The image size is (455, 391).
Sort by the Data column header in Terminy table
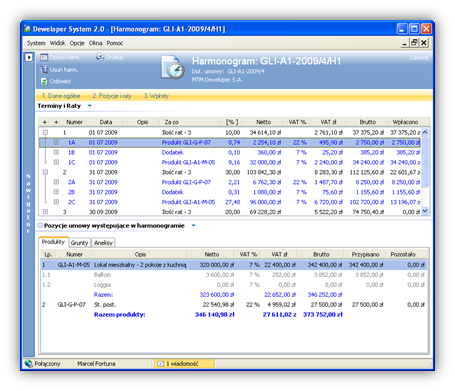(x=106, y=122)
